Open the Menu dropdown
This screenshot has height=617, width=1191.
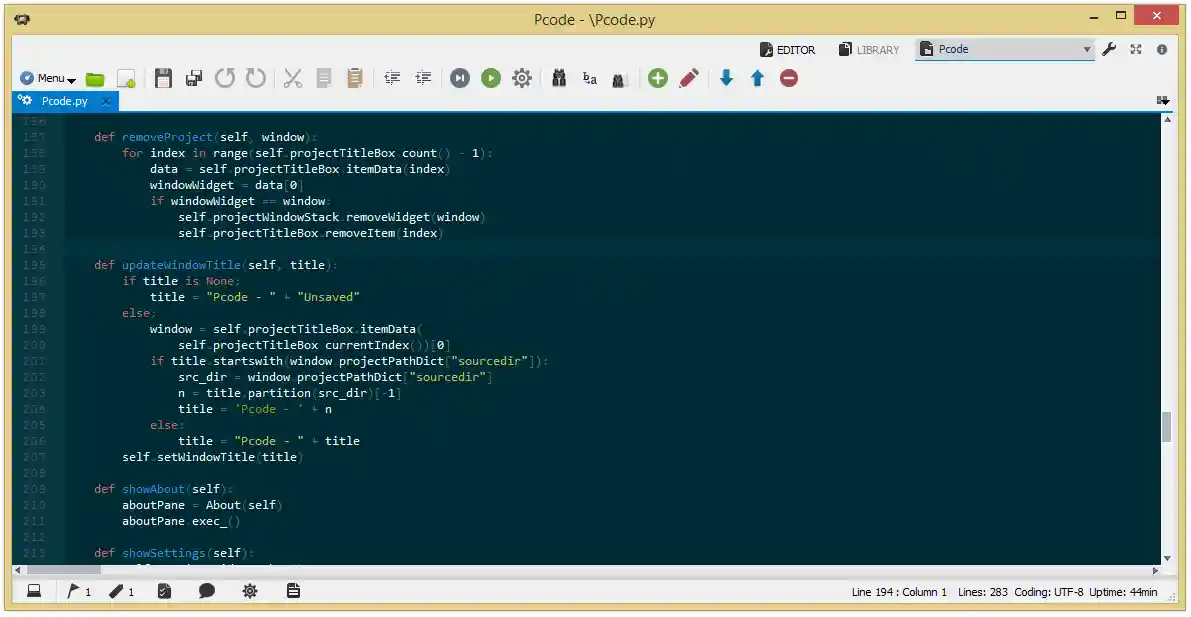pos(48,78)
